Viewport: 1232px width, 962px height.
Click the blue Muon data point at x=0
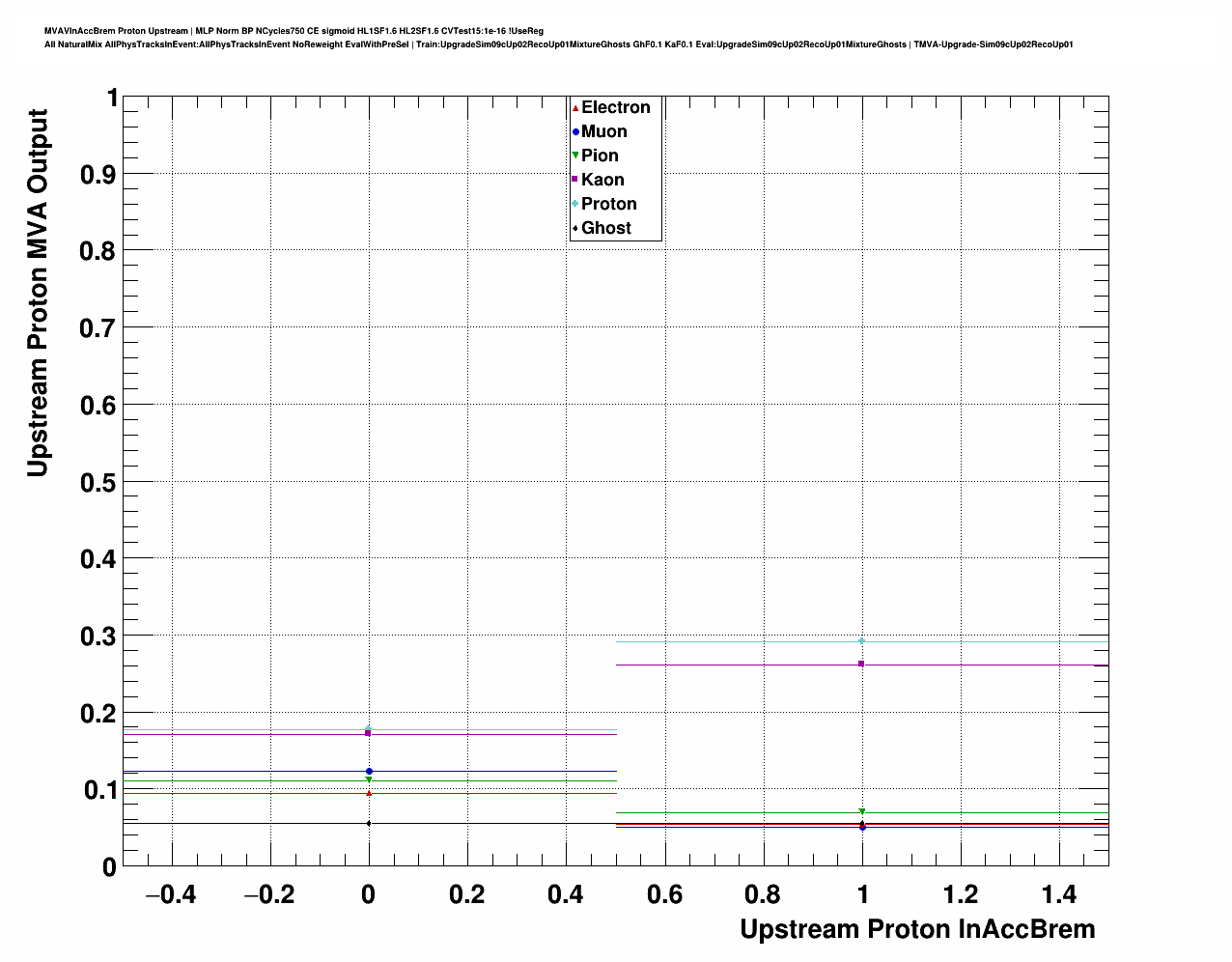pyautogui.click(x=369, y=772)
